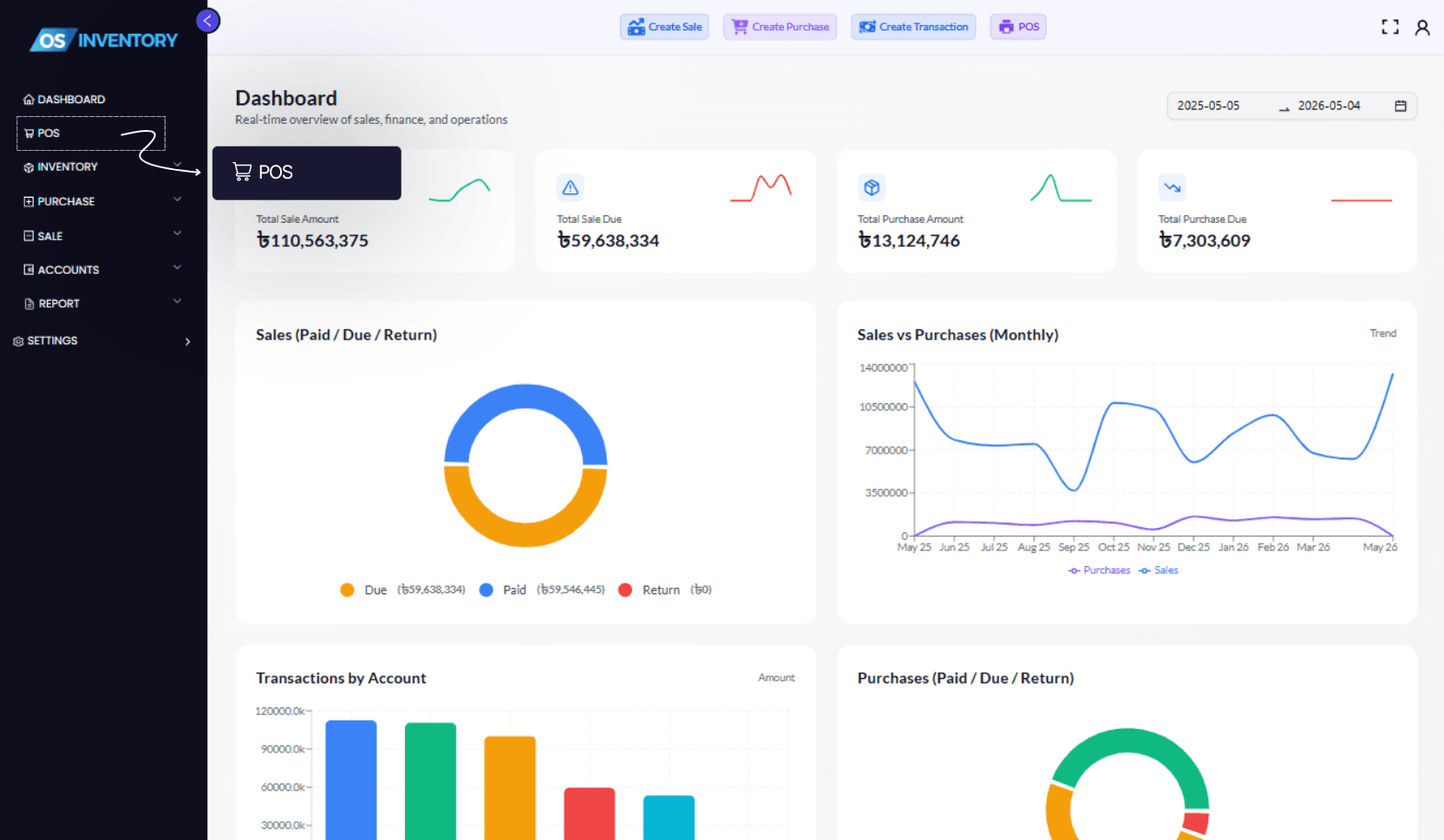Toggle fullscreen mode icon in the header
Image resolution: width=1444 pixels, height=840 pixels.
[1390, 27]
